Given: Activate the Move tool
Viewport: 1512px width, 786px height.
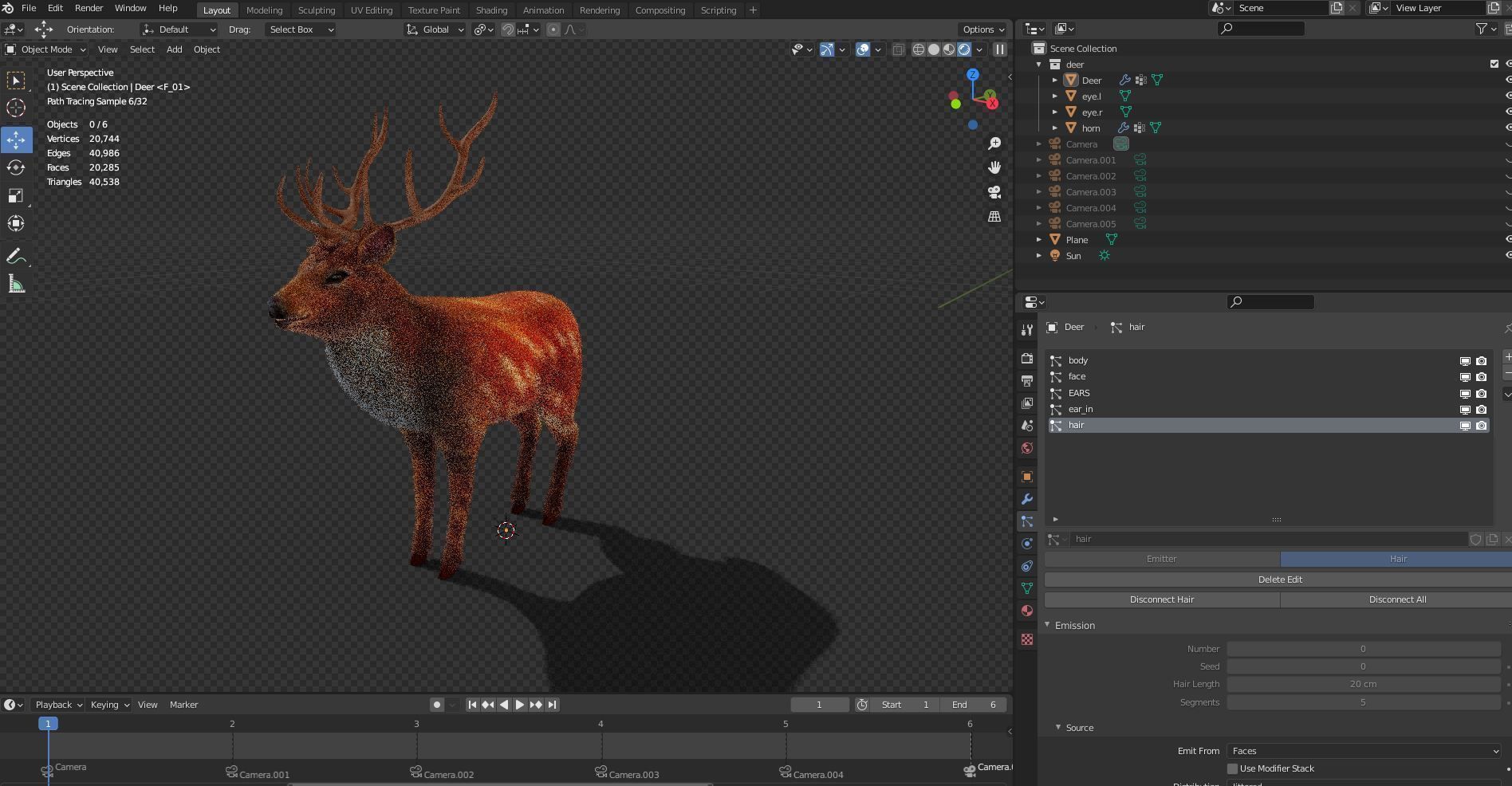Looking at the screenshot, I should coord(16,140).
